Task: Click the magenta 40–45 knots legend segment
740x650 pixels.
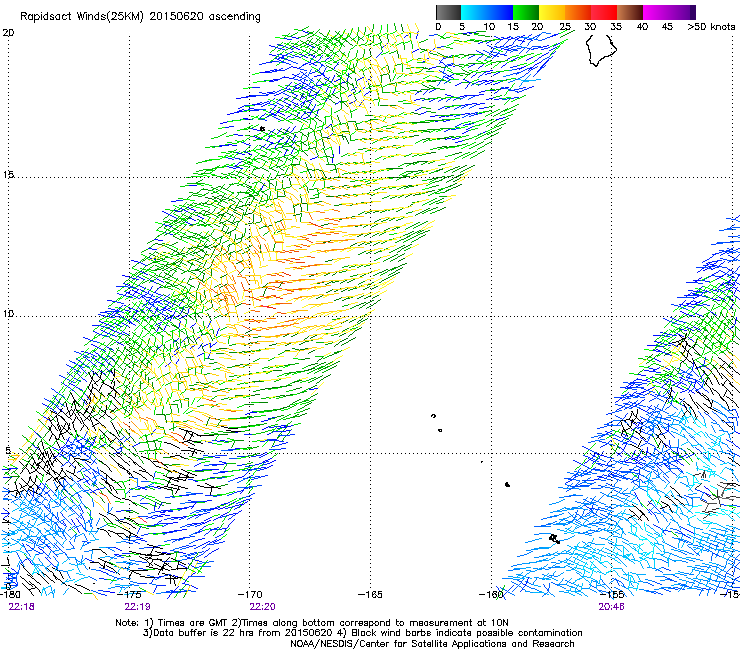Action: point(656,12)
